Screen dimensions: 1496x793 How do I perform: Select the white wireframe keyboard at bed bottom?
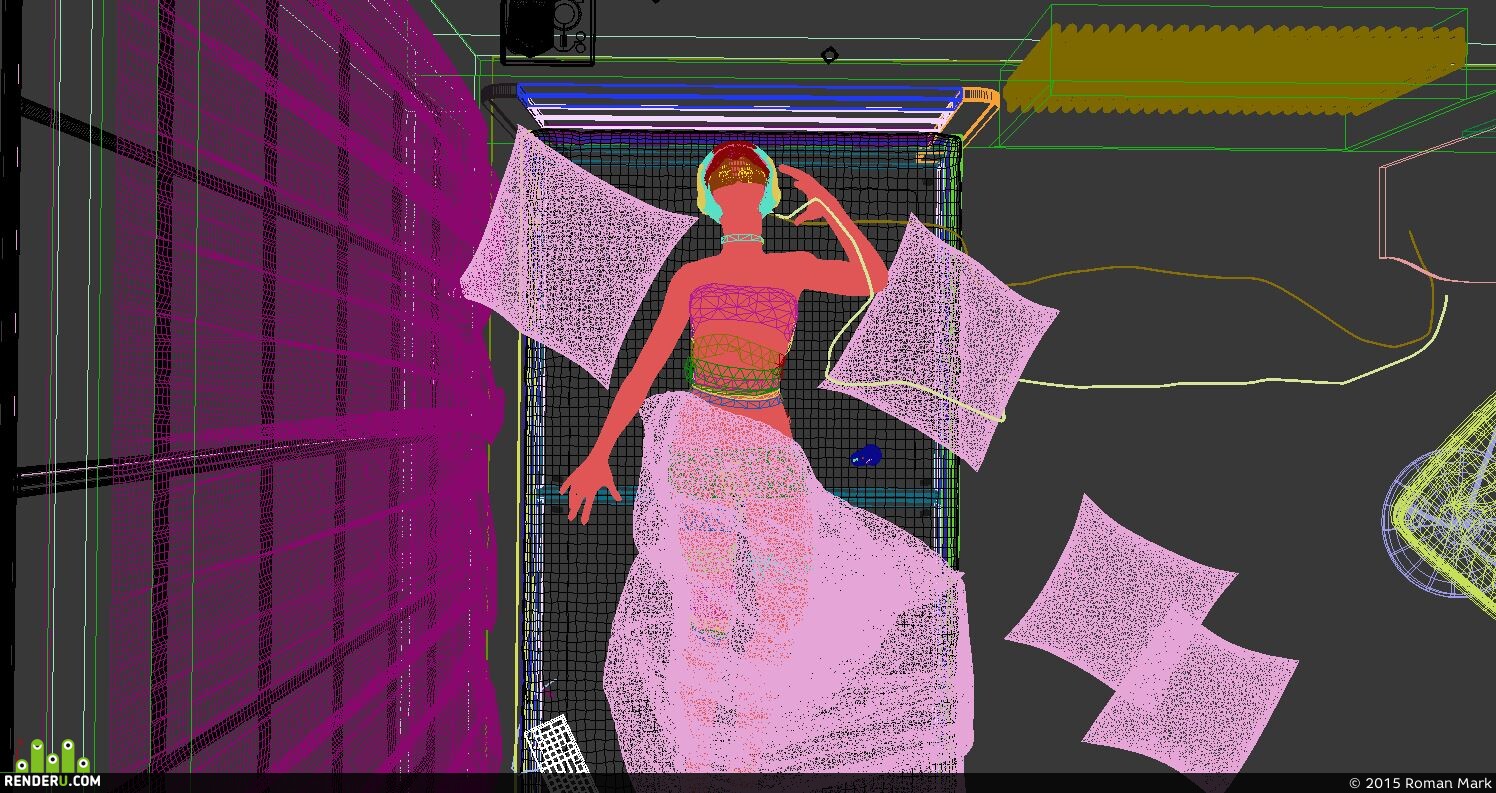coord(557,745)
